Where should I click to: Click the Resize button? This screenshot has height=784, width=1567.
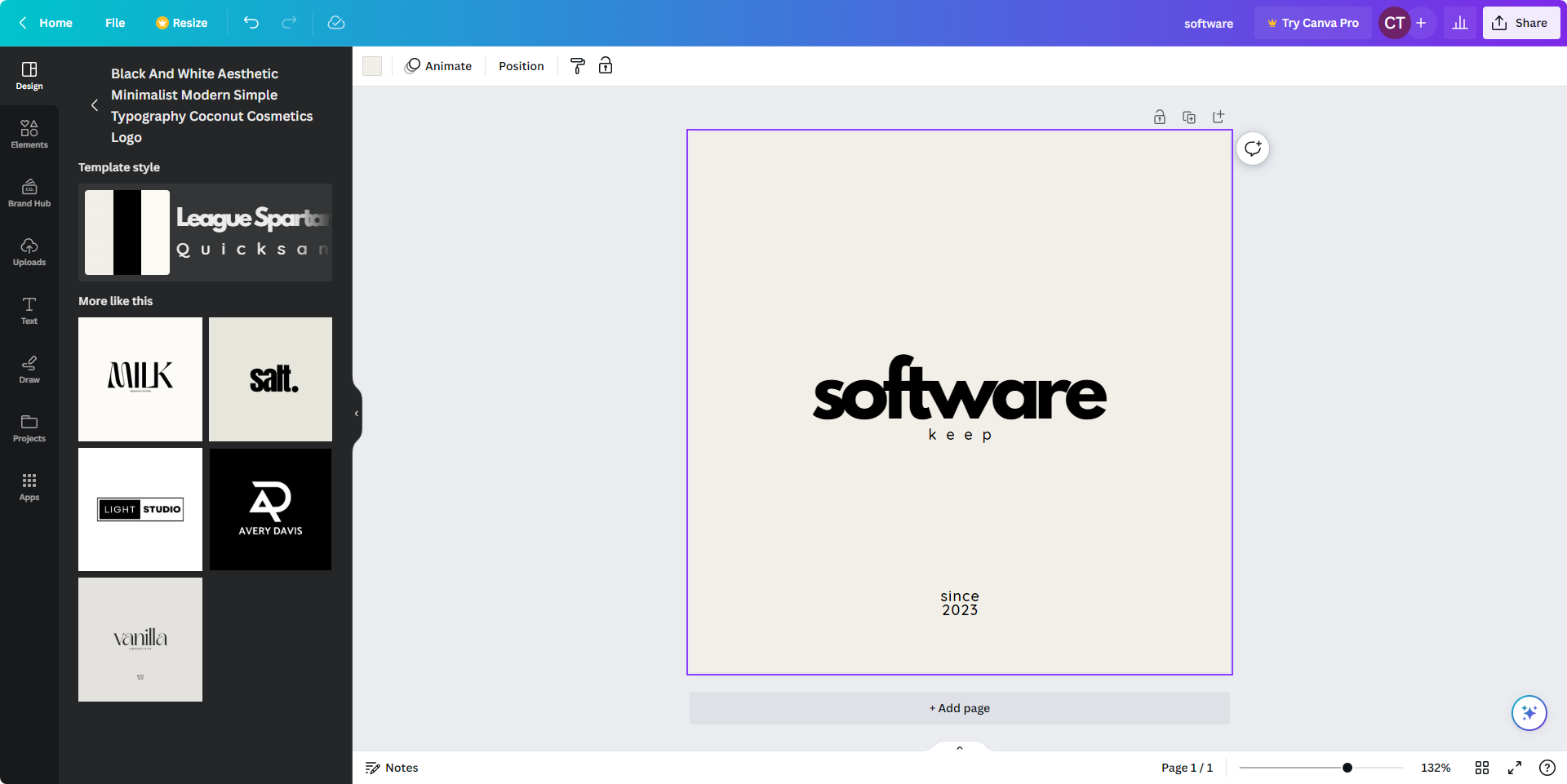click(x=181, y=23)
